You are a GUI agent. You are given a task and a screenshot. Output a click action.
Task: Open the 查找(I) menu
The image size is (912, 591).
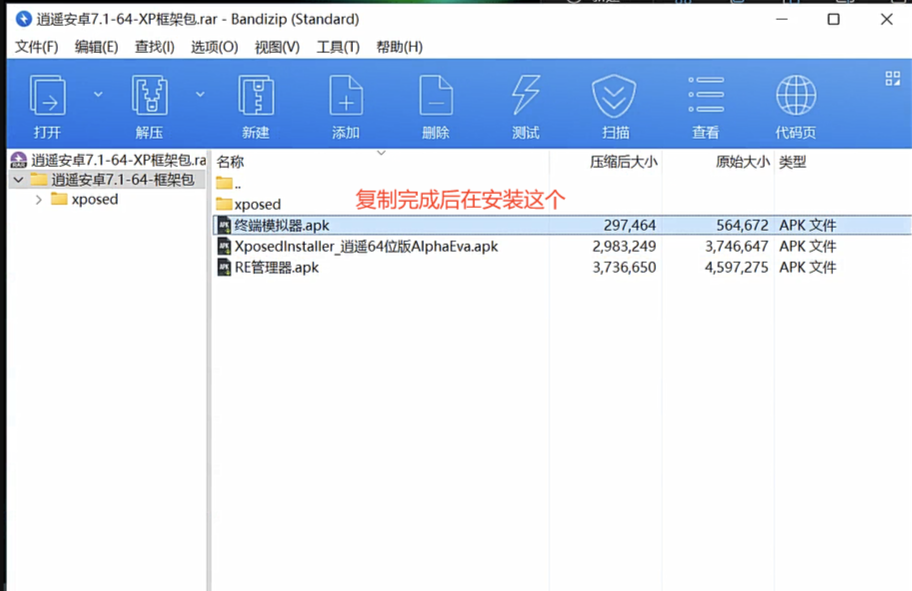click(x=154, y=47)
